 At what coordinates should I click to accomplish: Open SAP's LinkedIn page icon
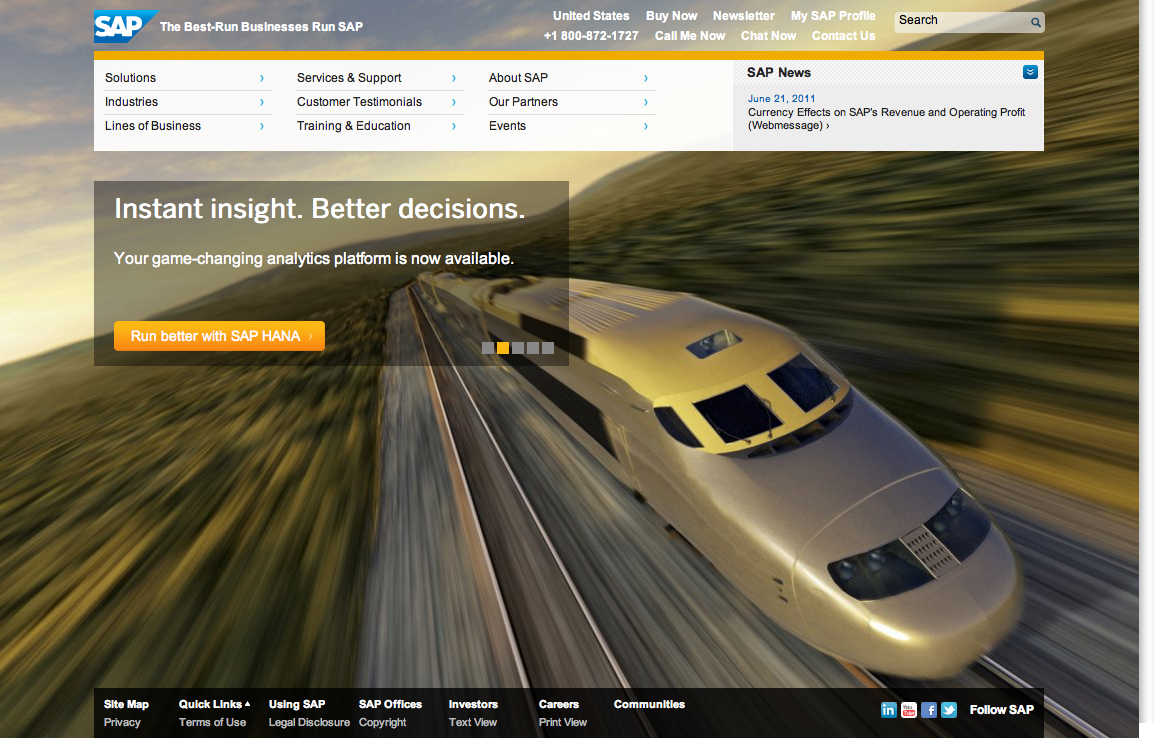point(888,710)
